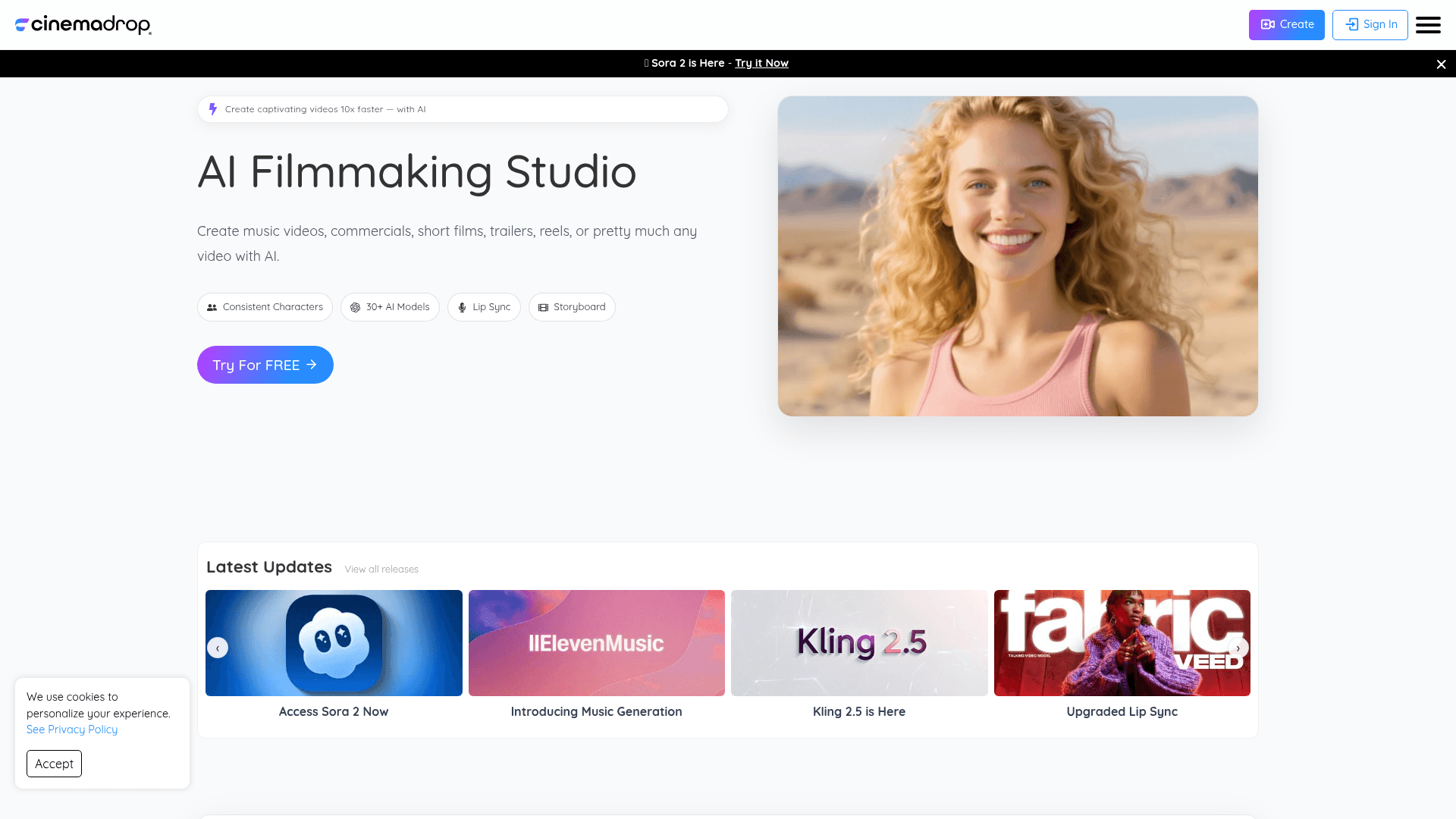This screenshot has height=819, width=1456.
Task: Click the Sign In button
Action: tap(1370, 25)
